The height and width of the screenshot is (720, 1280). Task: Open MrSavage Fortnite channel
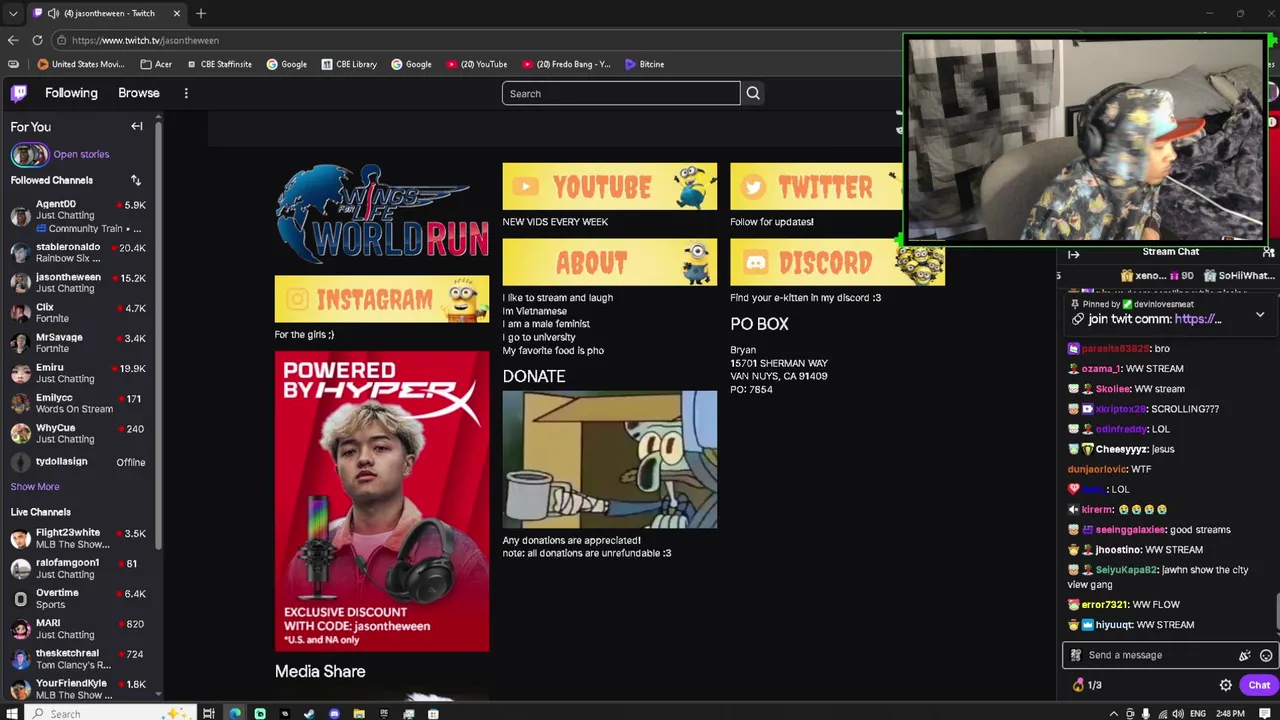click(x=78, y=343)
